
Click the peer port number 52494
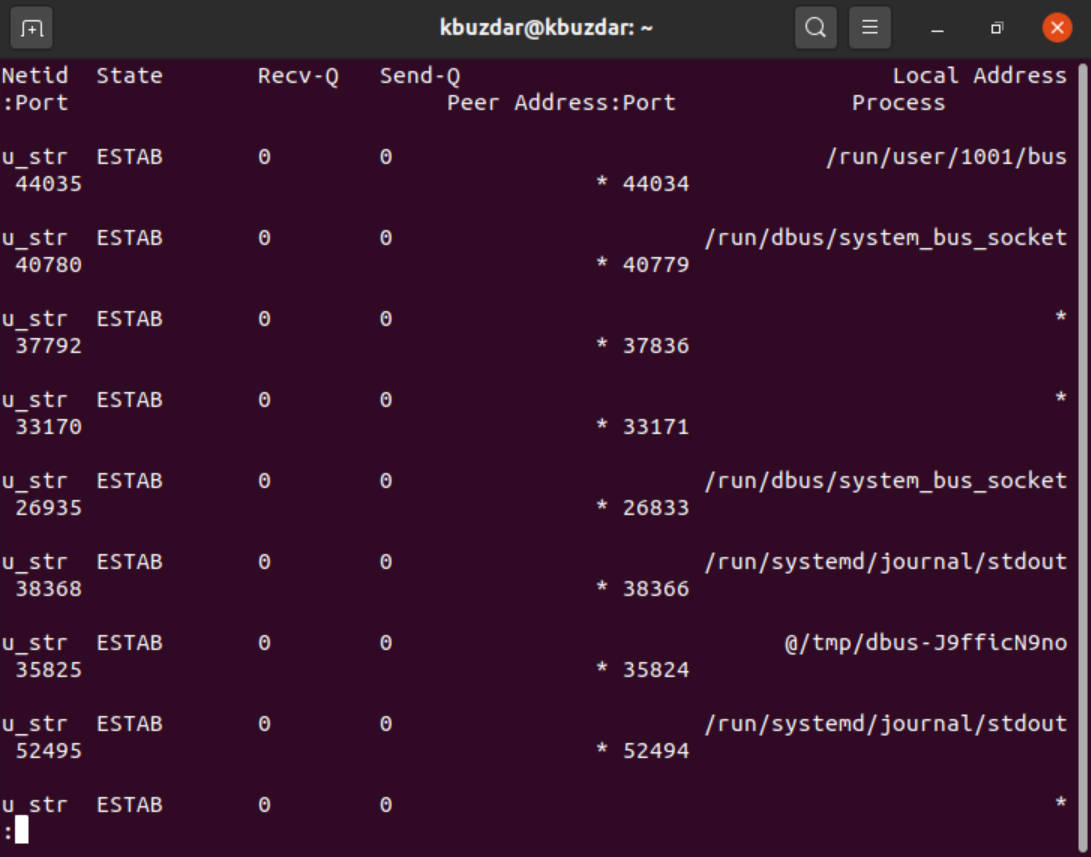(x=655, y=751)
